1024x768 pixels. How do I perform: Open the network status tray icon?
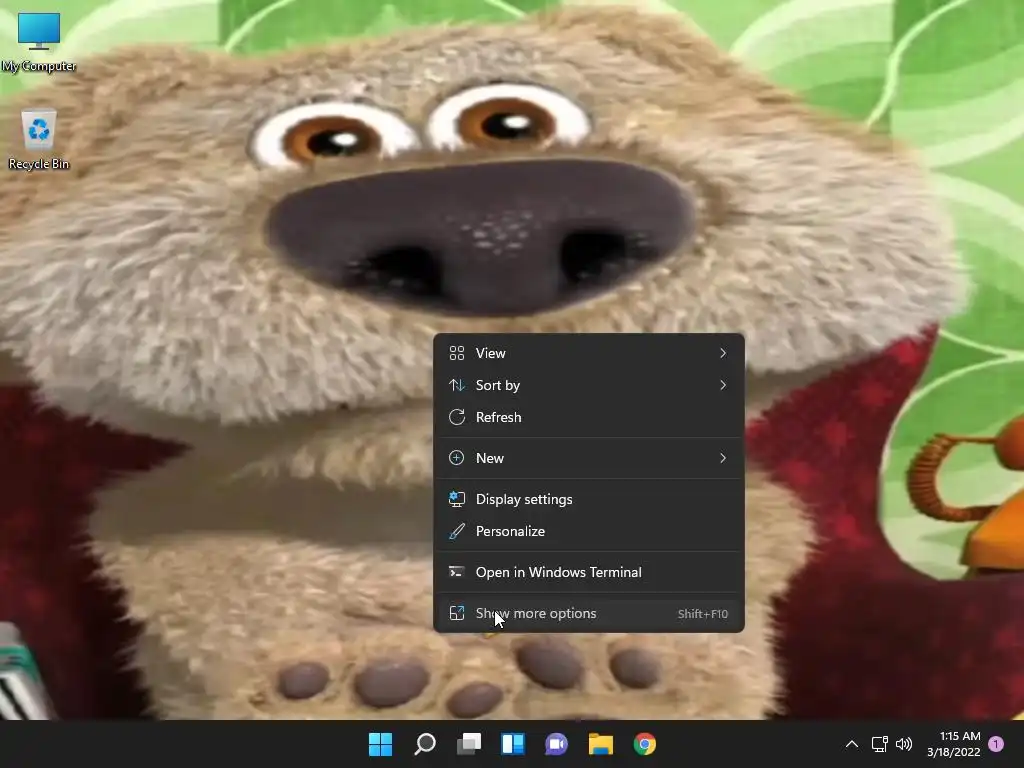pyautogui.click(x=879, y=744)
